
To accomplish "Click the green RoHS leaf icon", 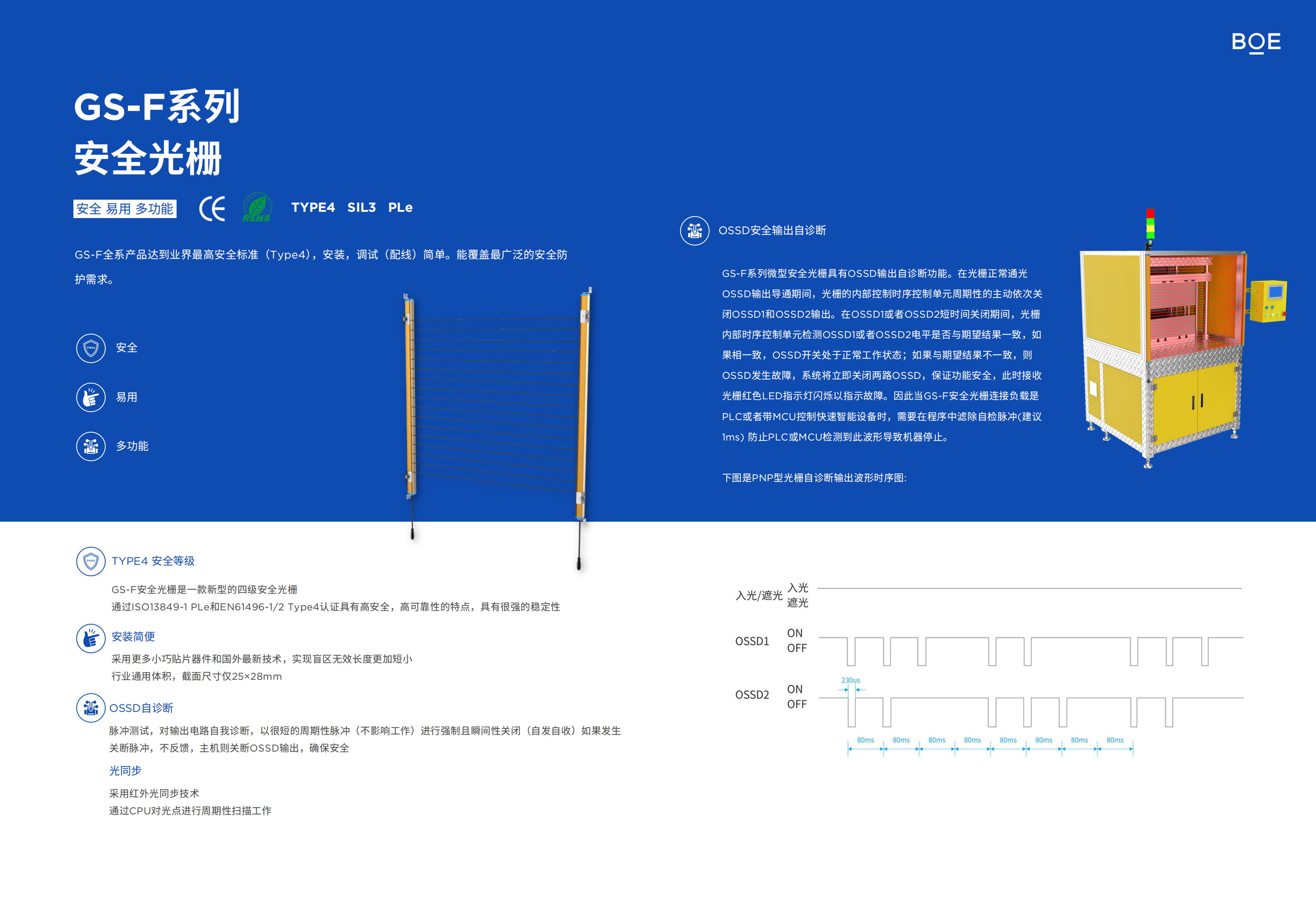I will pos(257,207).
